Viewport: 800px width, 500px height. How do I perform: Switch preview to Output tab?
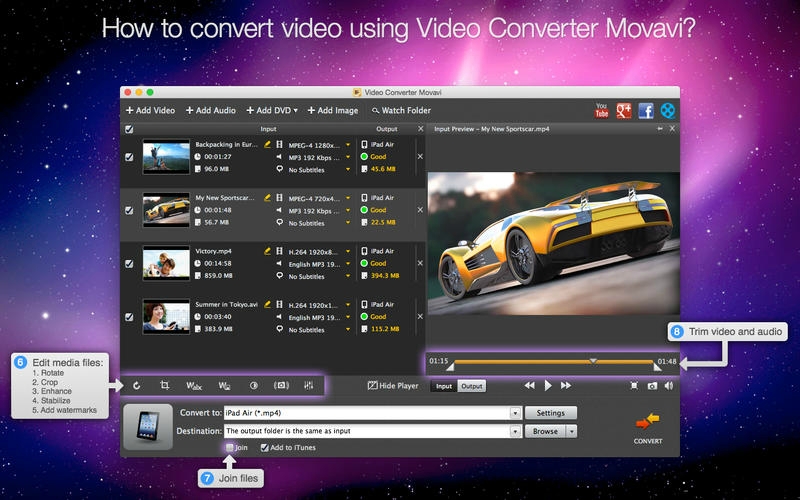pyautogui.click(x=472, y=386)
